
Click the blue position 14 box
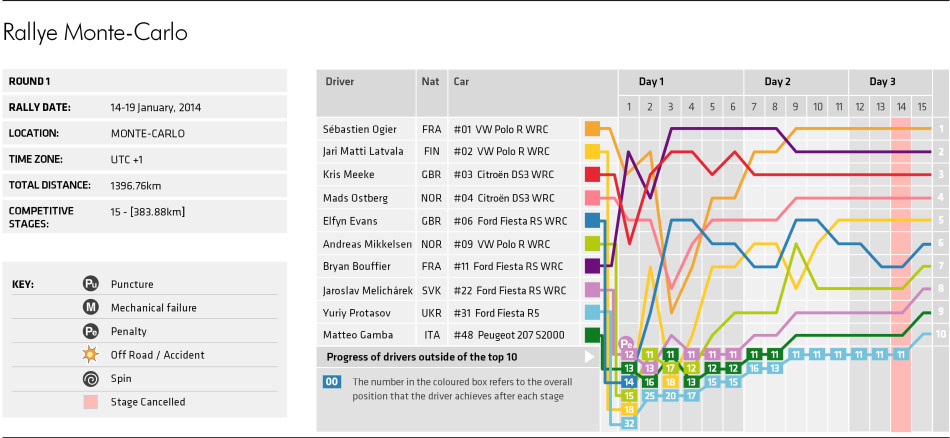(629, 382)
